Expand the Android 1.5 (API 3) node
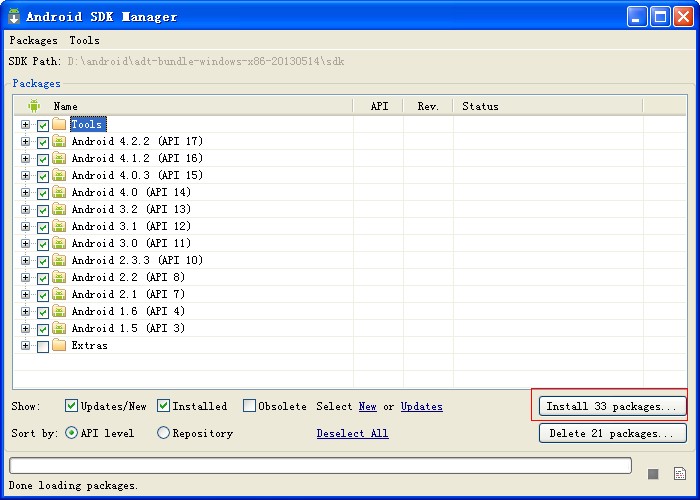This screenshot has width=700, height=500. tap(25, 329)
